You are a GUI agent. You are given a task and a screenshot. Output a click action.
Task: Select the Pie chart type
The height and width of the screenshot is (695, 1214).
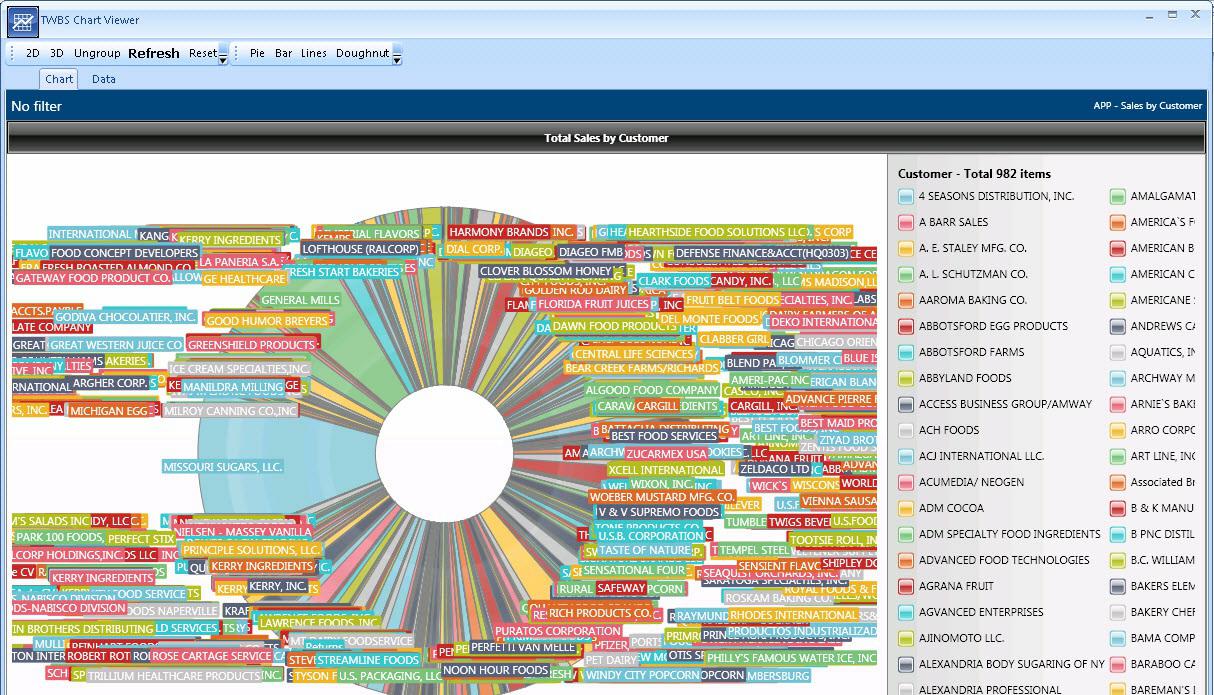pyautogui.click(x=257, y=53)
